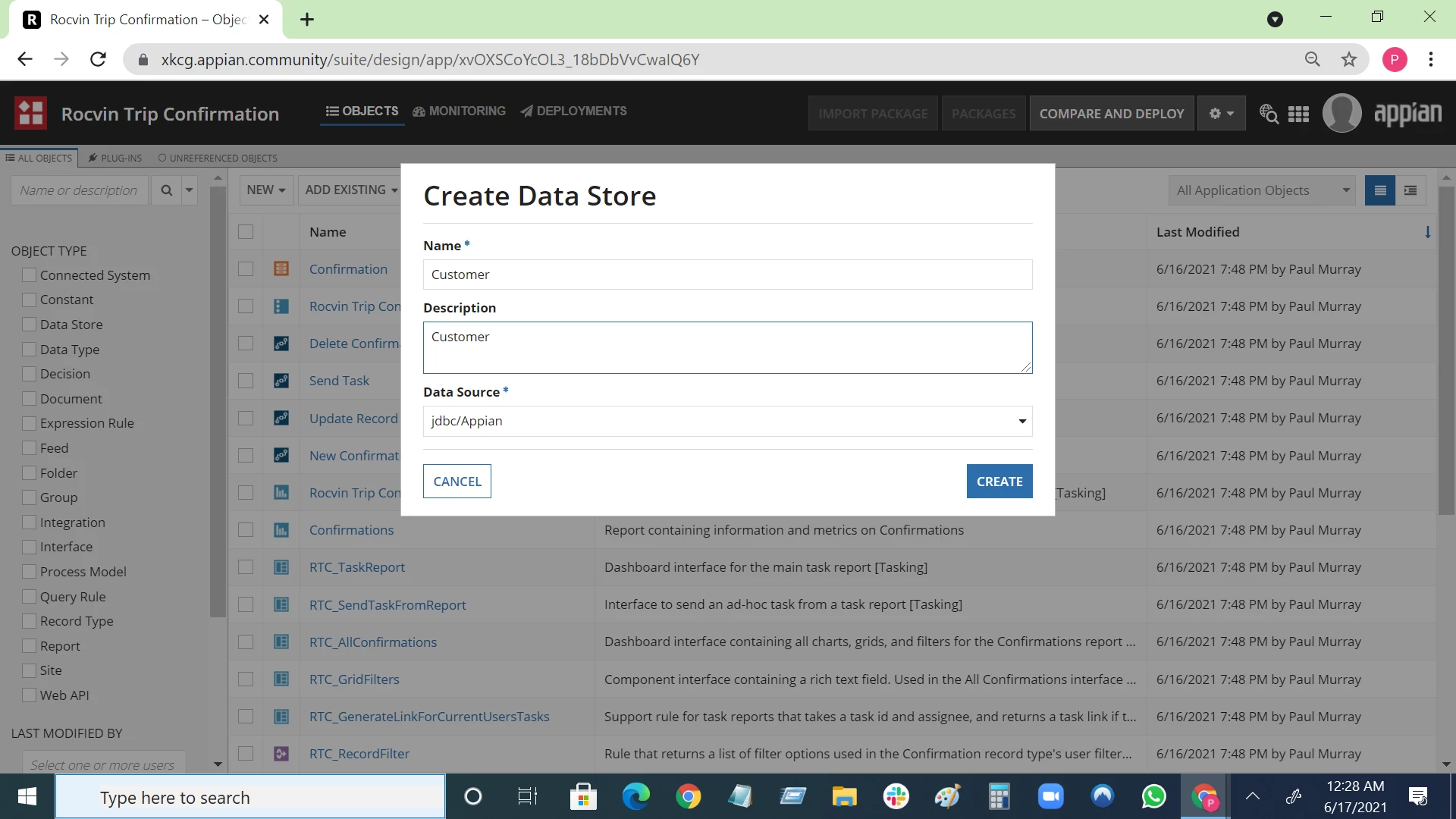Expand the NEW object menu
Screen dimensions: 1456x819
click(266, 190)
